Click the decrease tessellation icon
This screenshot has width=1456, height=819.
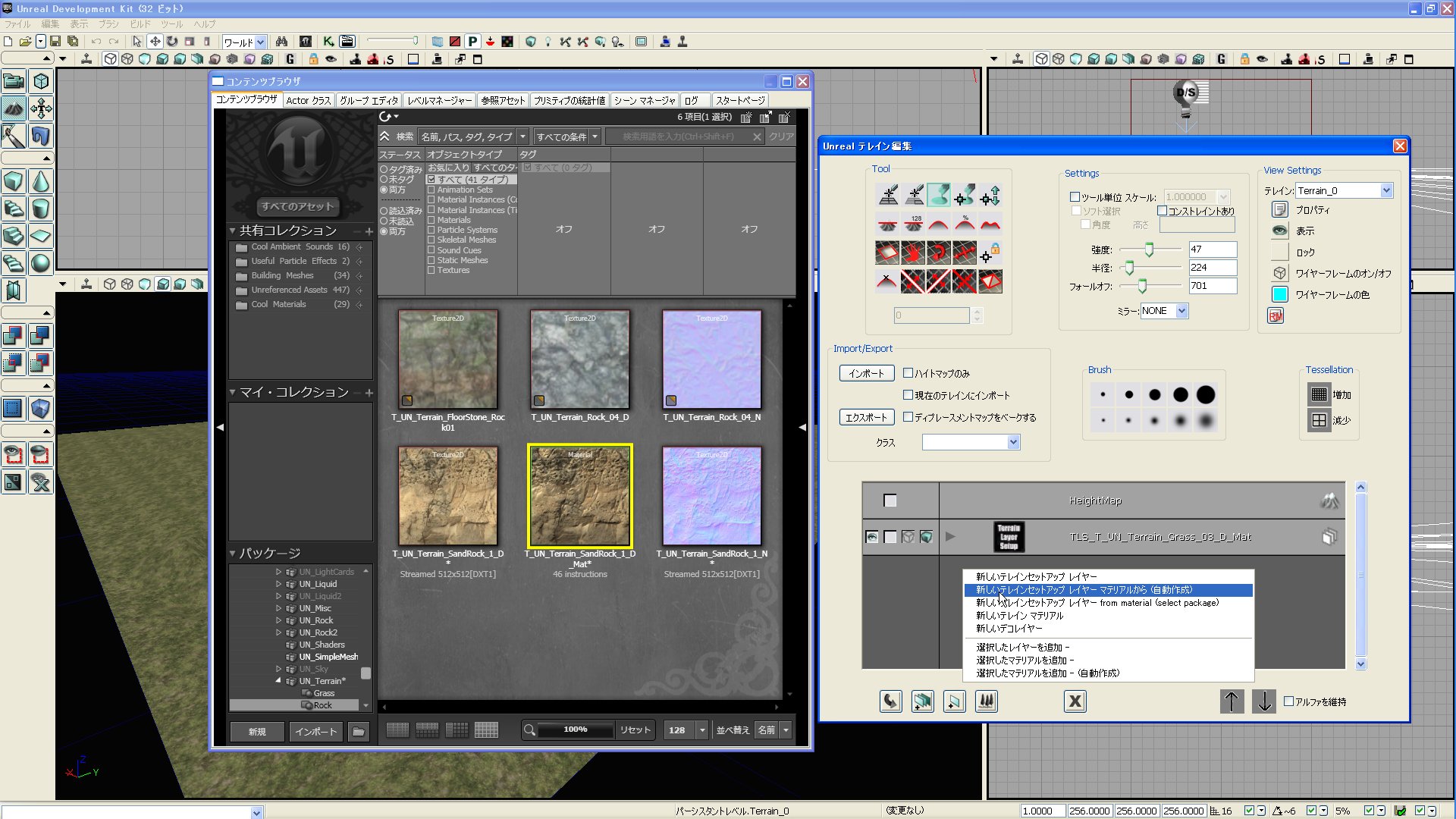(x=1319, y=420)
